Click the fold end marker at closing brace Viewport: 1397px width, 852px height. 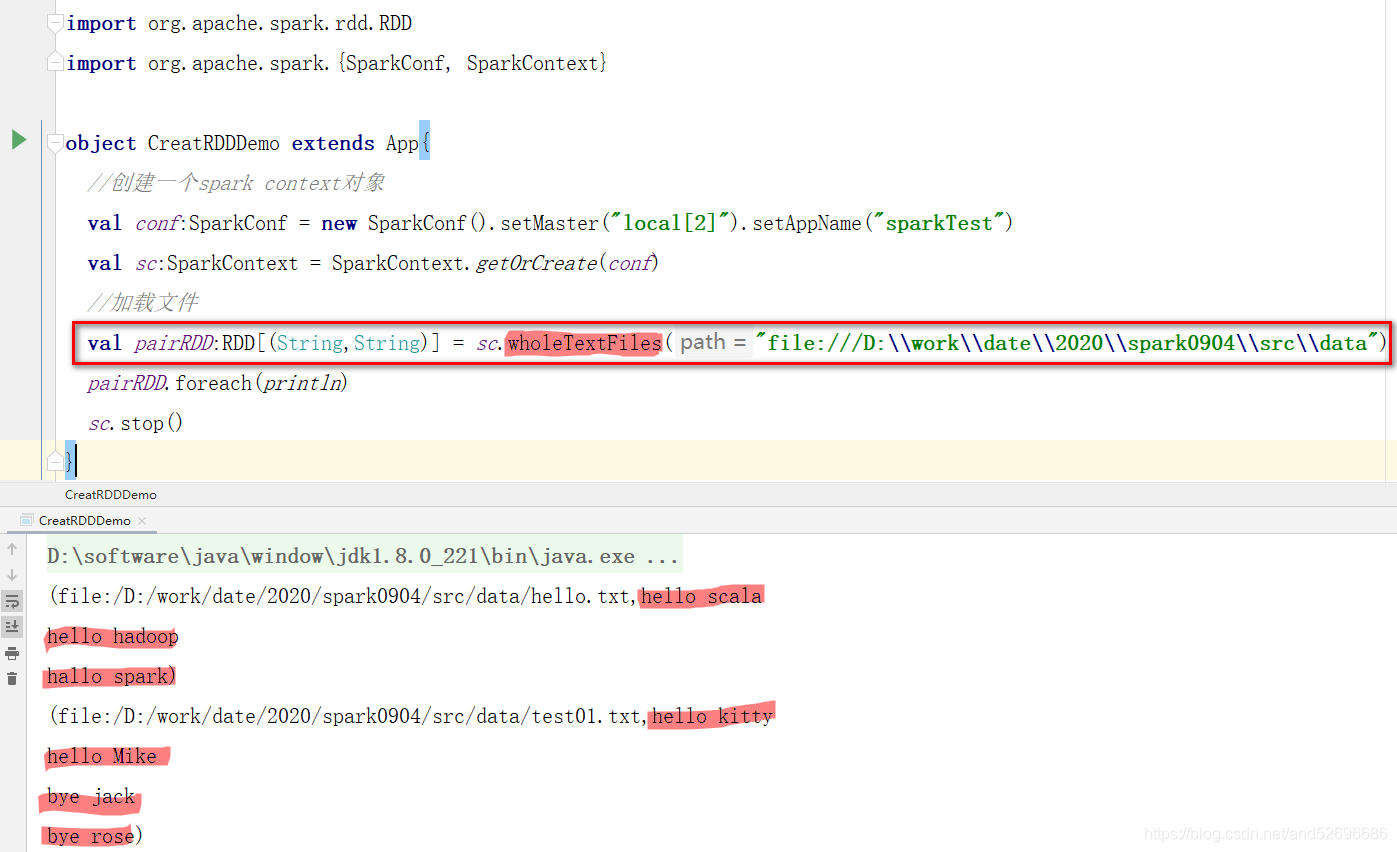[56, 461]
